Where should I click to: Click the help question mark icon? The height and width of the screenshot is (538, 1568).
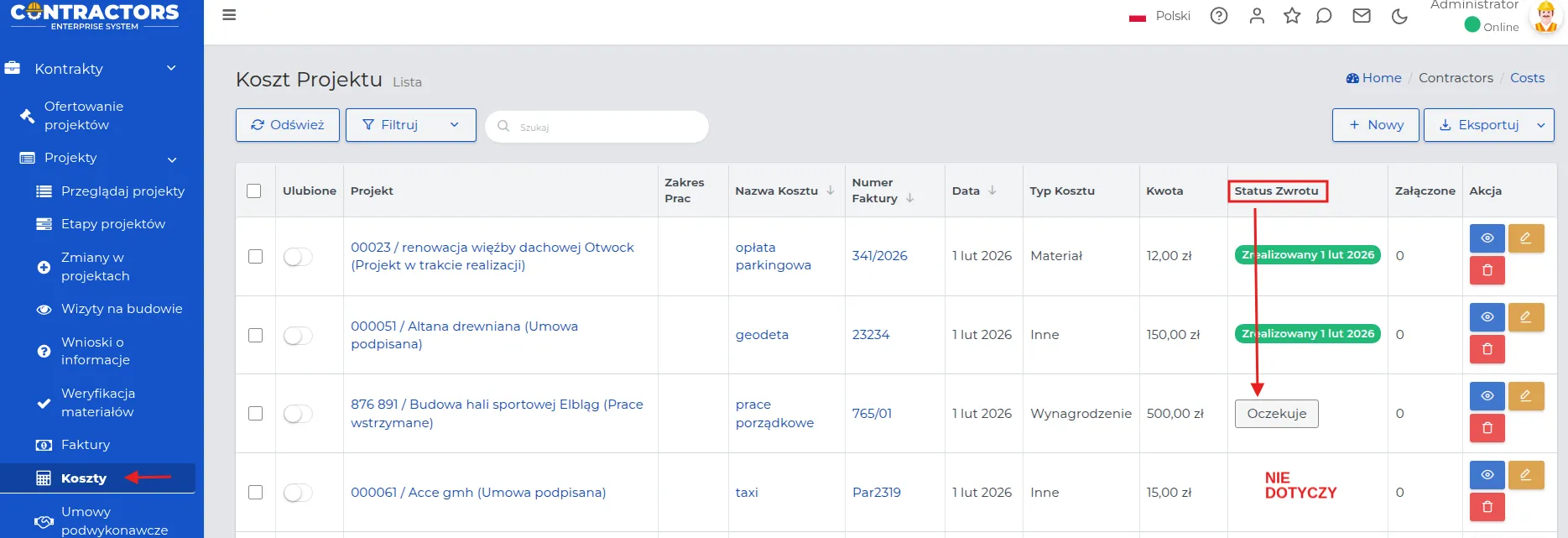1219,16
